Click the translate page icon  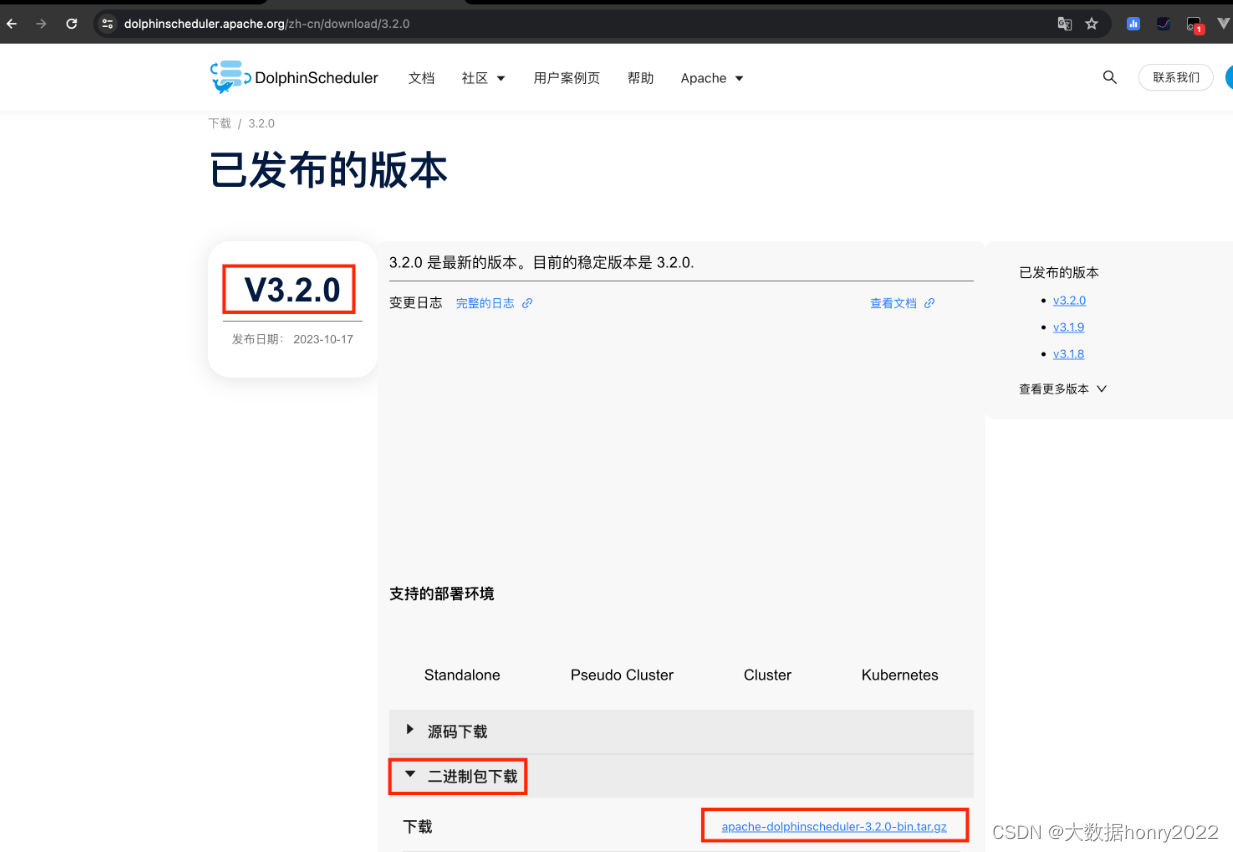[x=1065, y=23]
